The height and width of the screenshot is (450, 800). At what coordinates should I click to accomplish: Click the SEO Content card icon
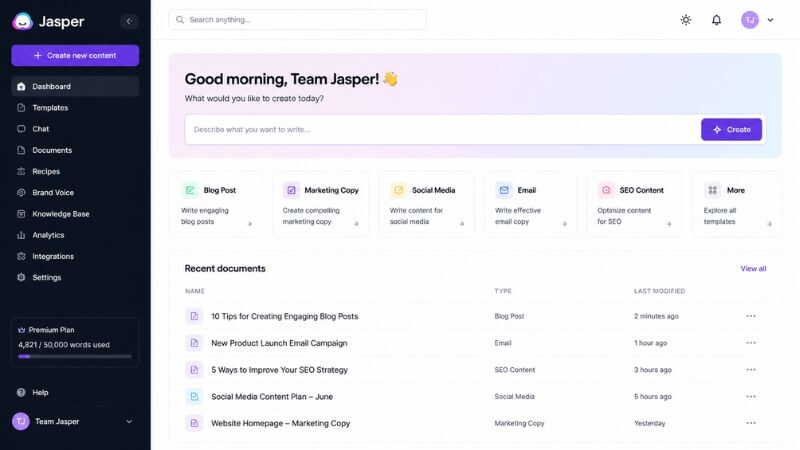click(606, 190)
